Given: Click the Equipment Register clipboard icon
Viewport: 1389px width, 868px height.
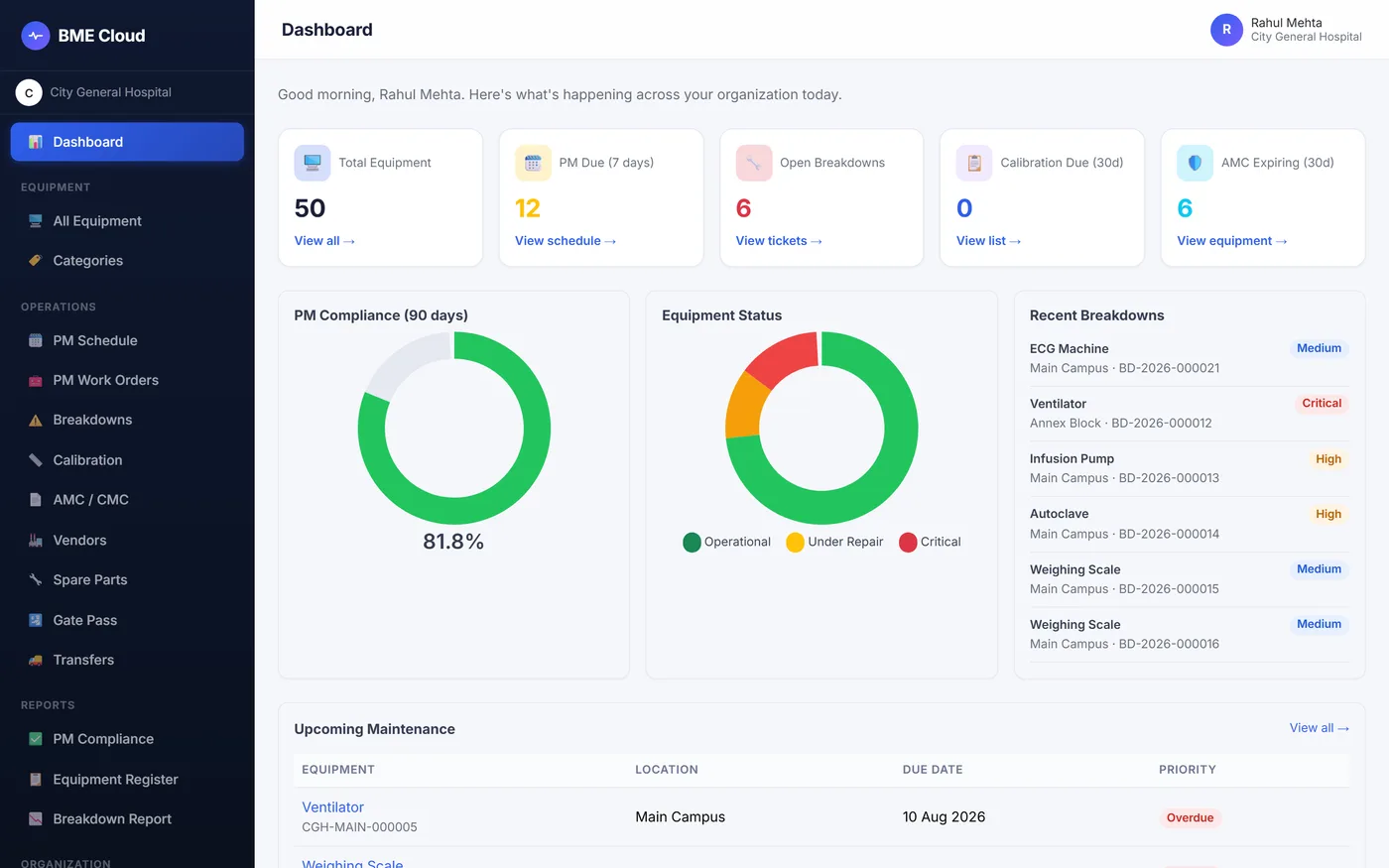Looking at the screenshot, I should point(36,780).
